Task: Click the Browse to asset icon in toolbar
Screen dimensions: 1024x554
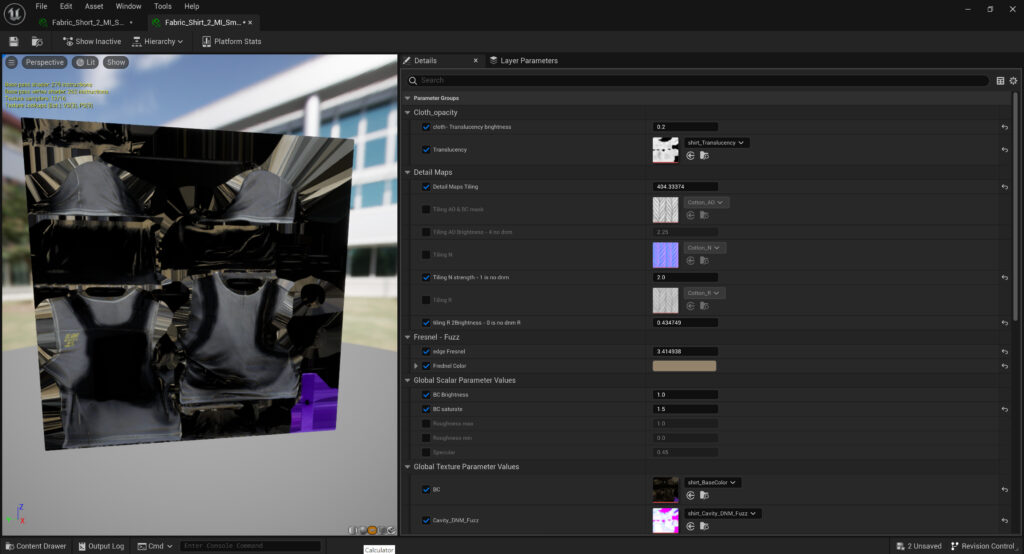Action: (x=37, y=41)
